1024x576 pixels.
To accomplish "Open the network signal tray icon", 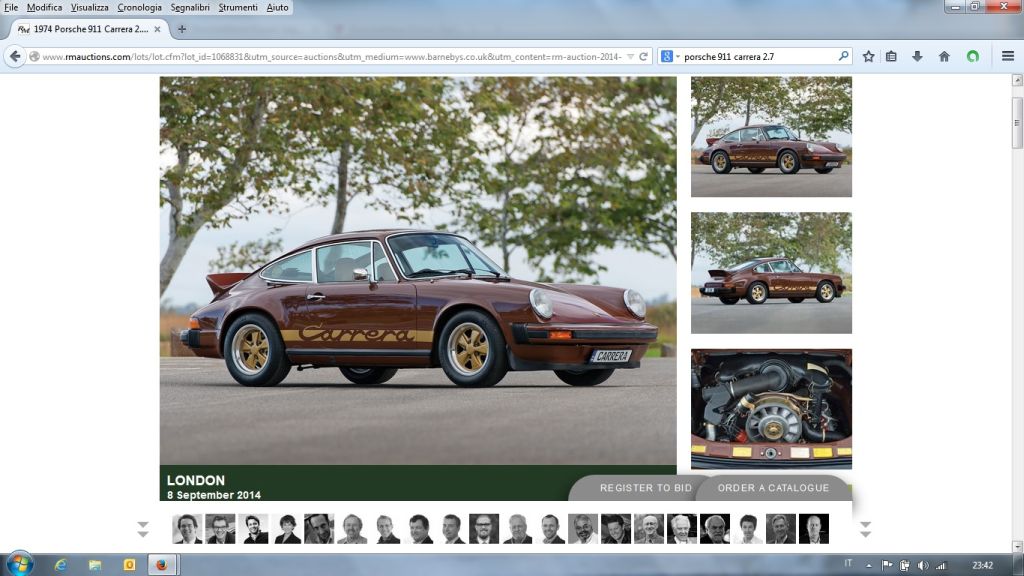I will click(941, 566).
